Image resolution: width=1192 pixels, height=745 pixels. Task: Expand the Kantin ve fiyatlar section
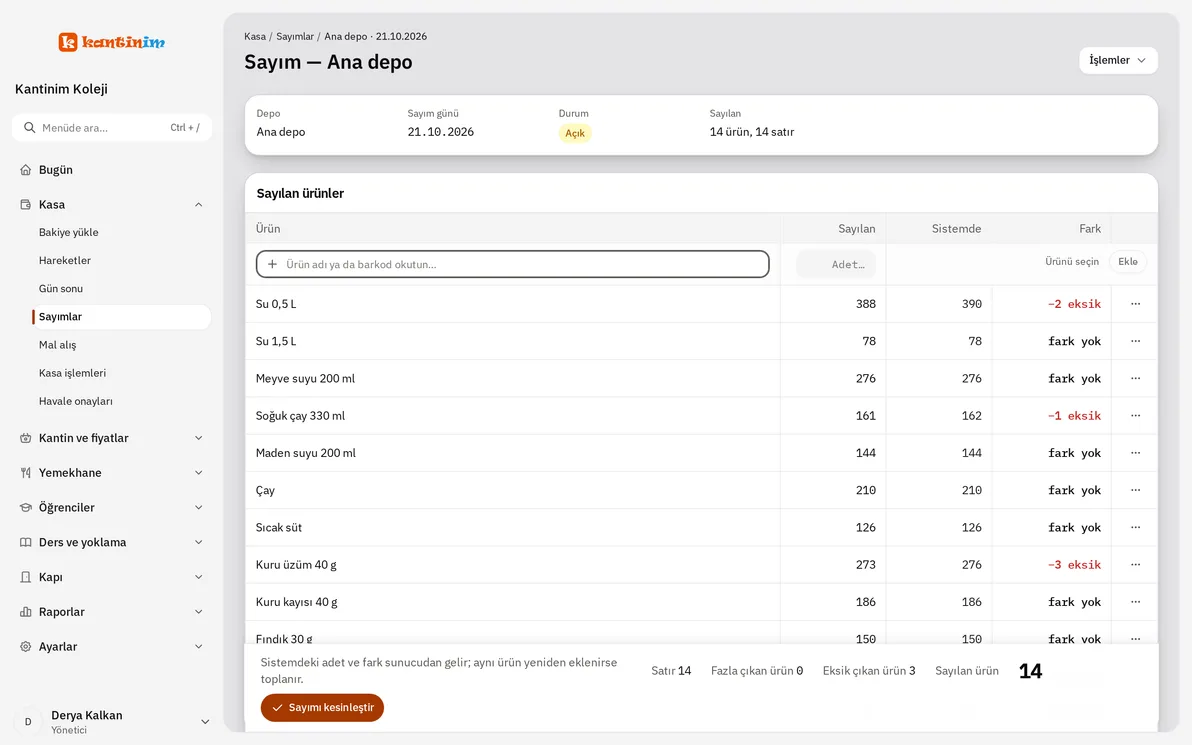[x=198, y=438]
